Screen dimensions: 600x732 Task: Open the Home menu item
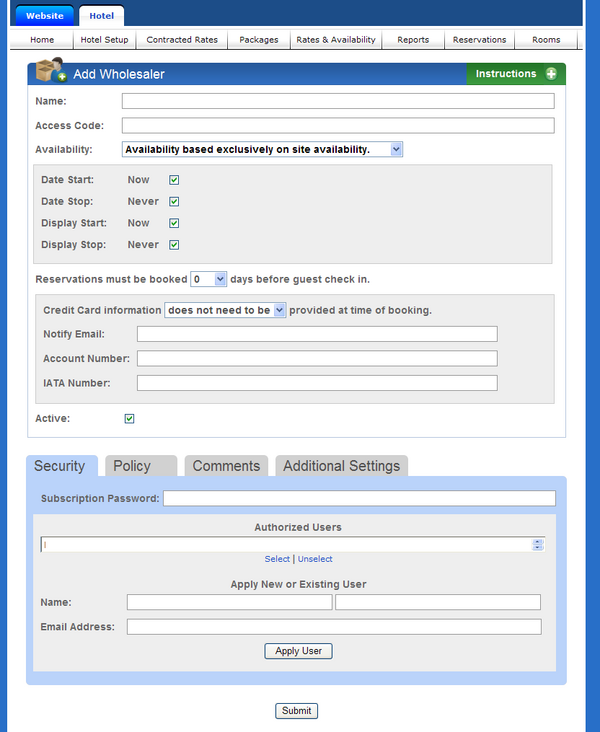(42, 40)
